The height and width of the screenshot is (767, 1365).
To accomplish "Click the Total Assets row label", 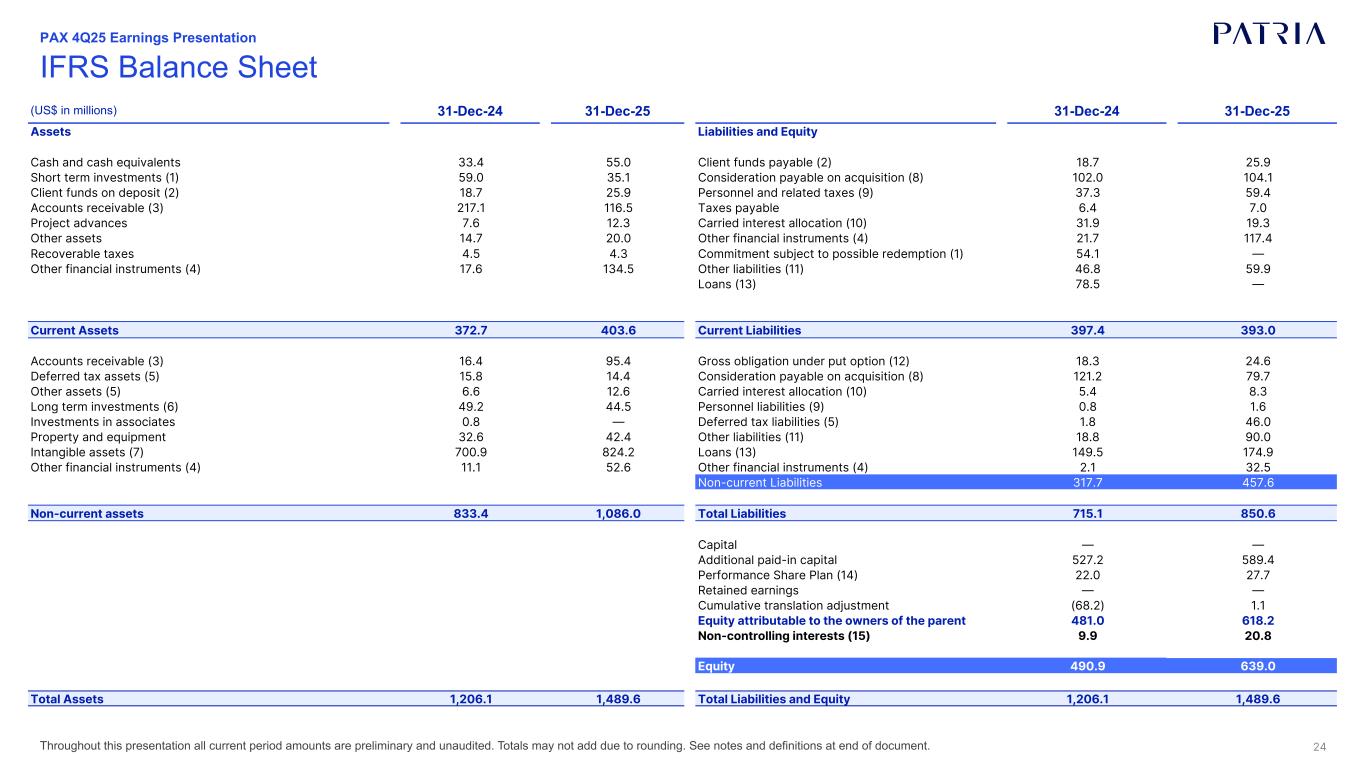I will 67,699.
